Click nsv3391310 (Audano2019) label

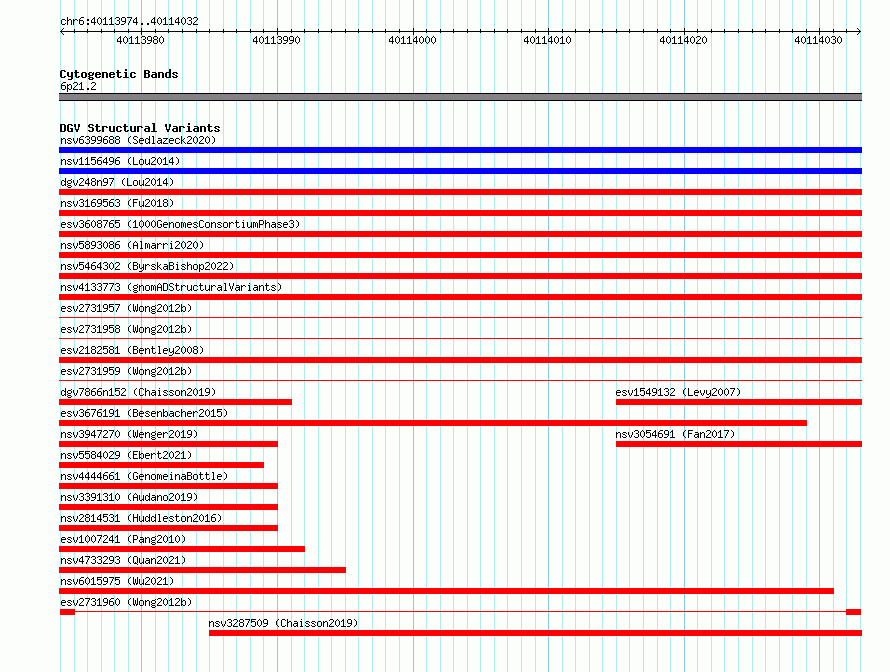[129, 497]
